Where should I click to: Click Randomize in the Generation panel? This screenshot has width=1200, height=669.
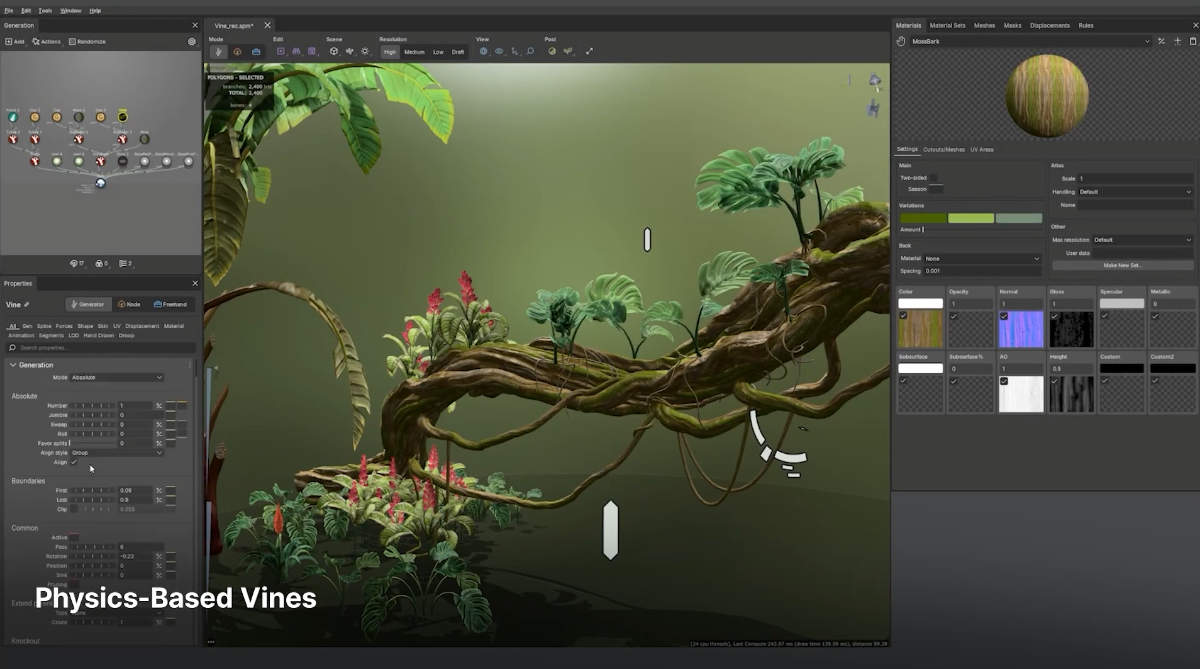pyautogui.click(x=87, y=42)
